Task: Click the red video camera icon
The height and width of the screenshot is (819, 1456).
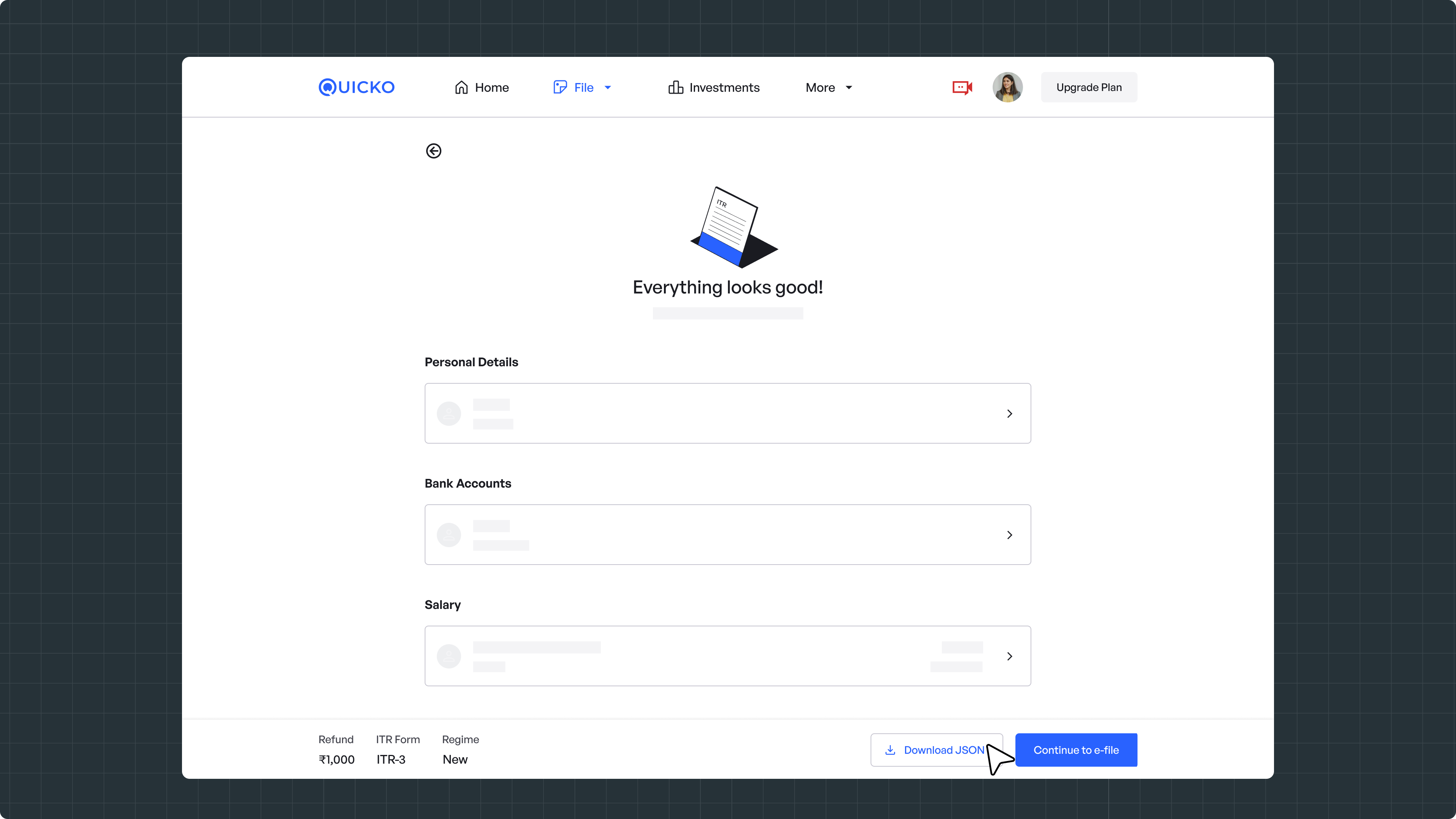Action: [x=962, y=87]
